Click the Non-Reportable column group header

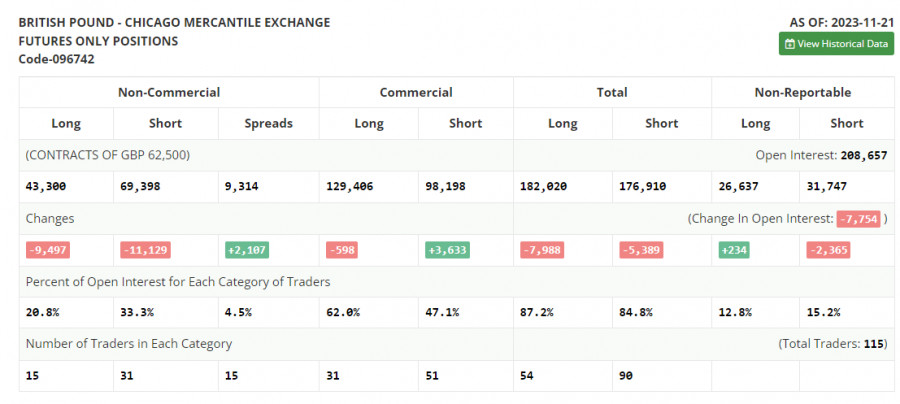pos(803,92)
